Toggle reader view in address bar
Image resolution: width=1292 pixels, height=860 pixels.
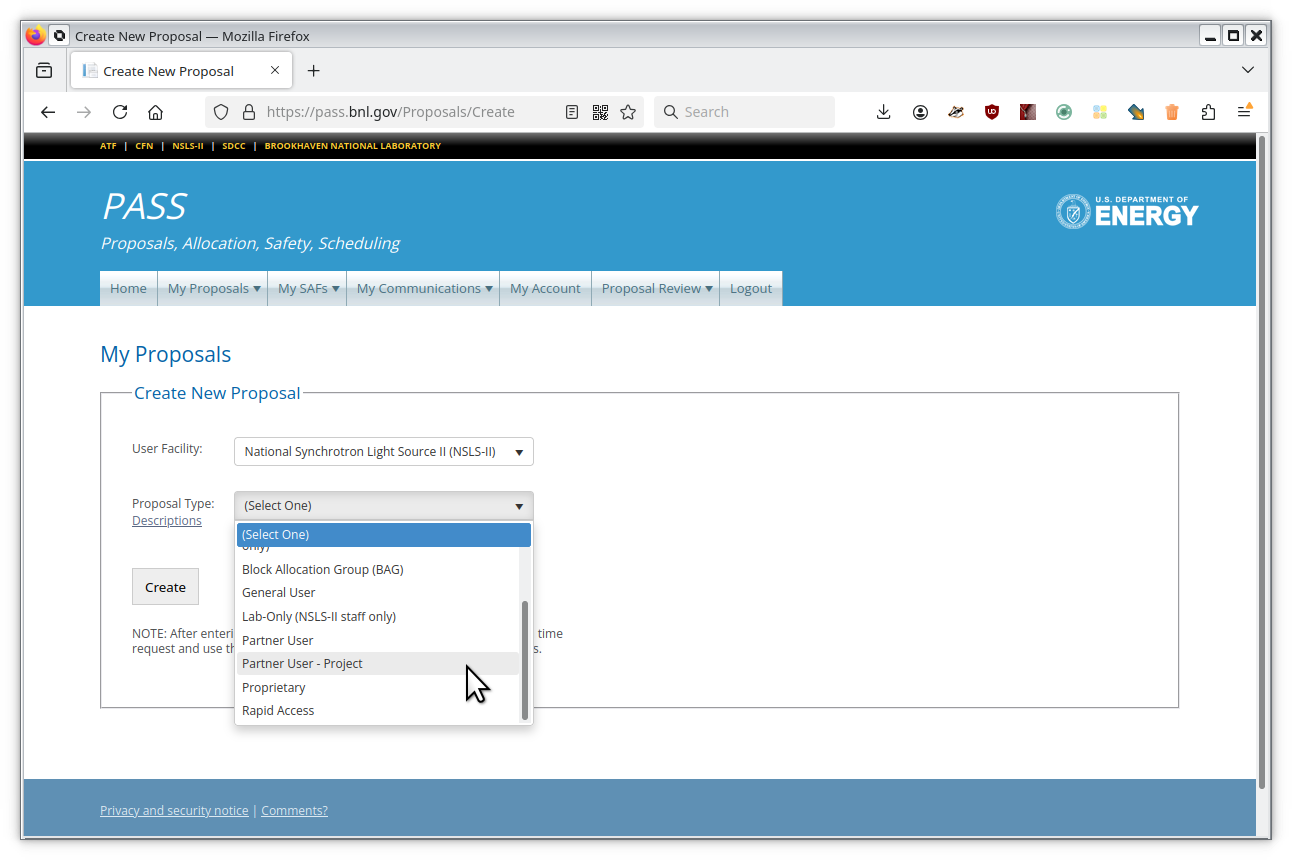point(572,112)
